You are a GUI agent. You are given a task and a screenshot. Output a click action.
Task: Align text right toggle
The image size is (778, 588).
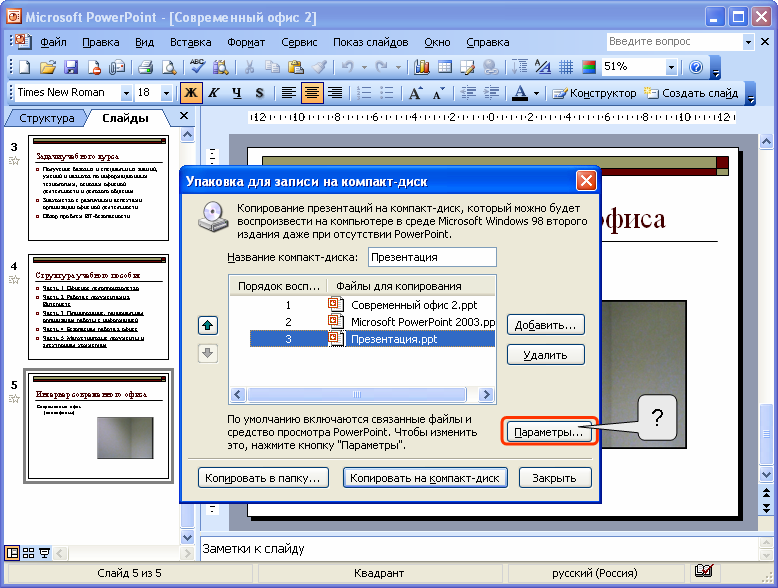335,93
